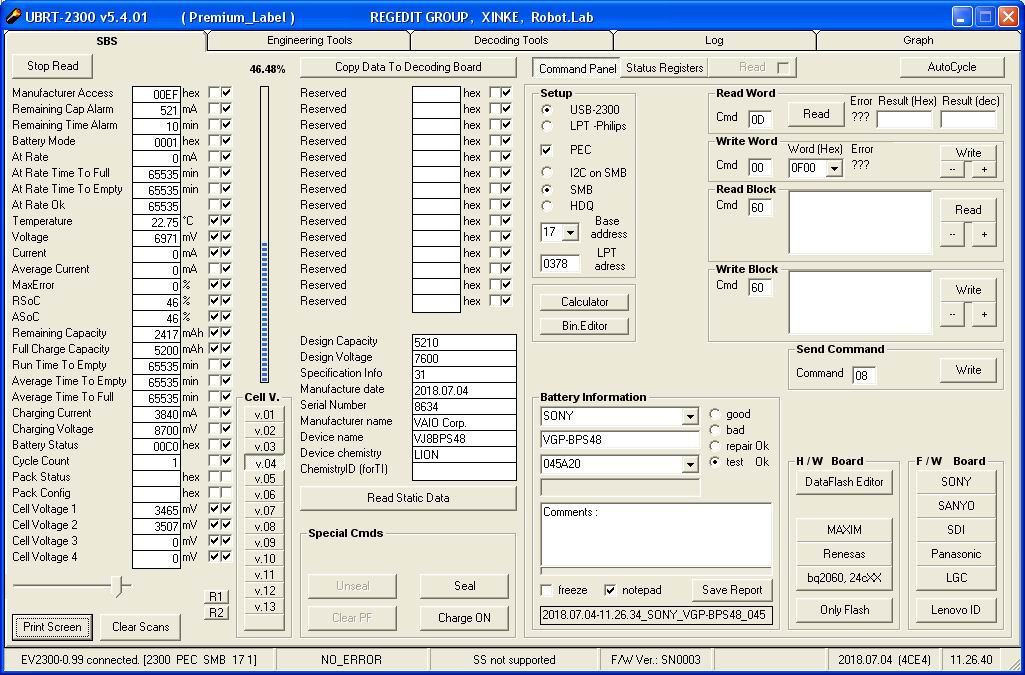1025x675 pixels.
Task: Click the charge level progress bar
Action: [264, 234]
